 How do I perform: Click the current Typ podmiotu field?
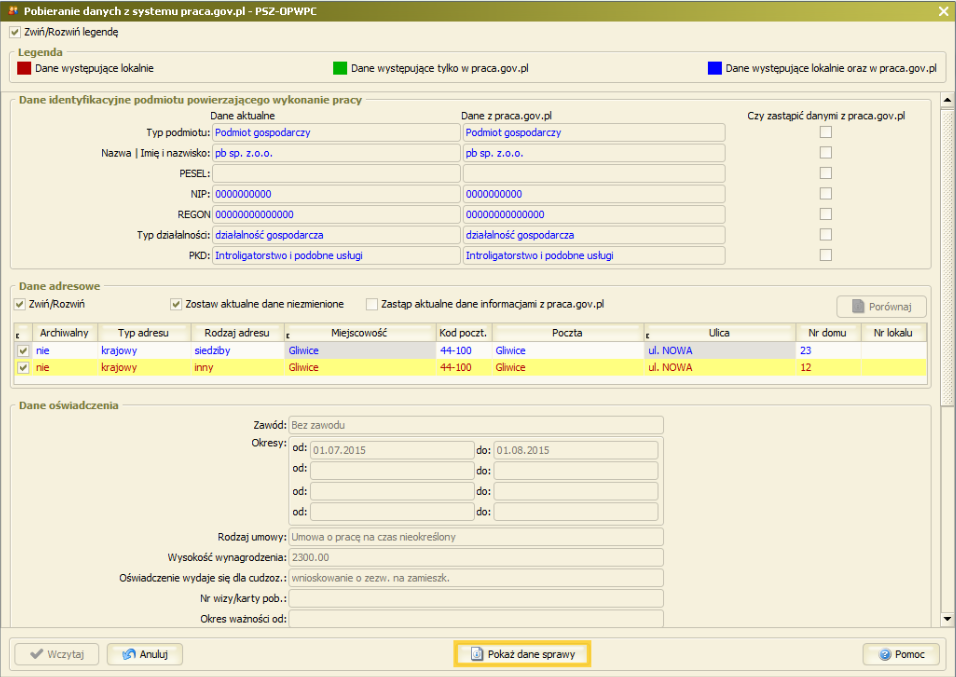pos(336,132)
